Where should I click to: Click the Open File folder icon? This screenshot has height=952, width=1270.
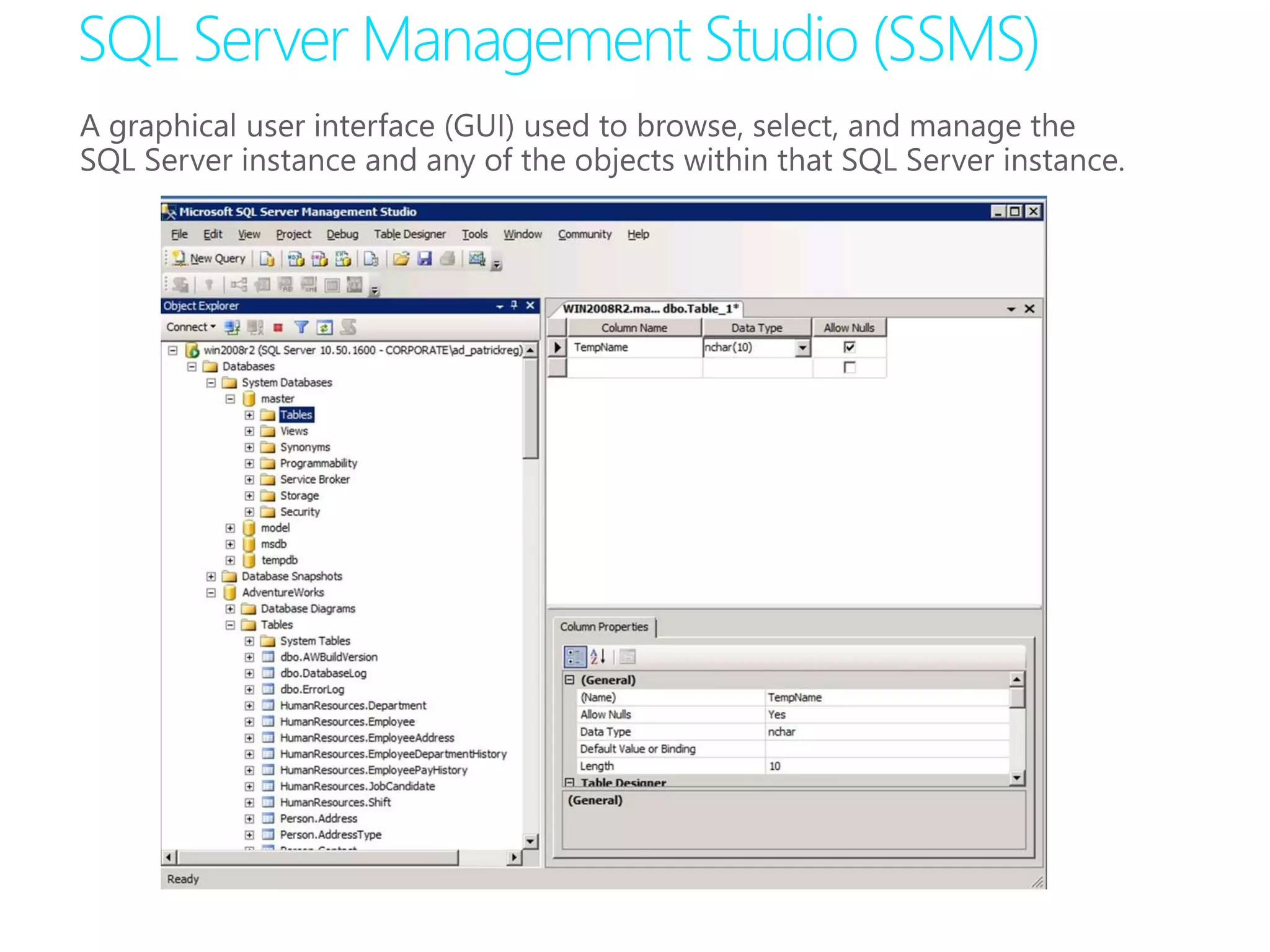(401, 258)
